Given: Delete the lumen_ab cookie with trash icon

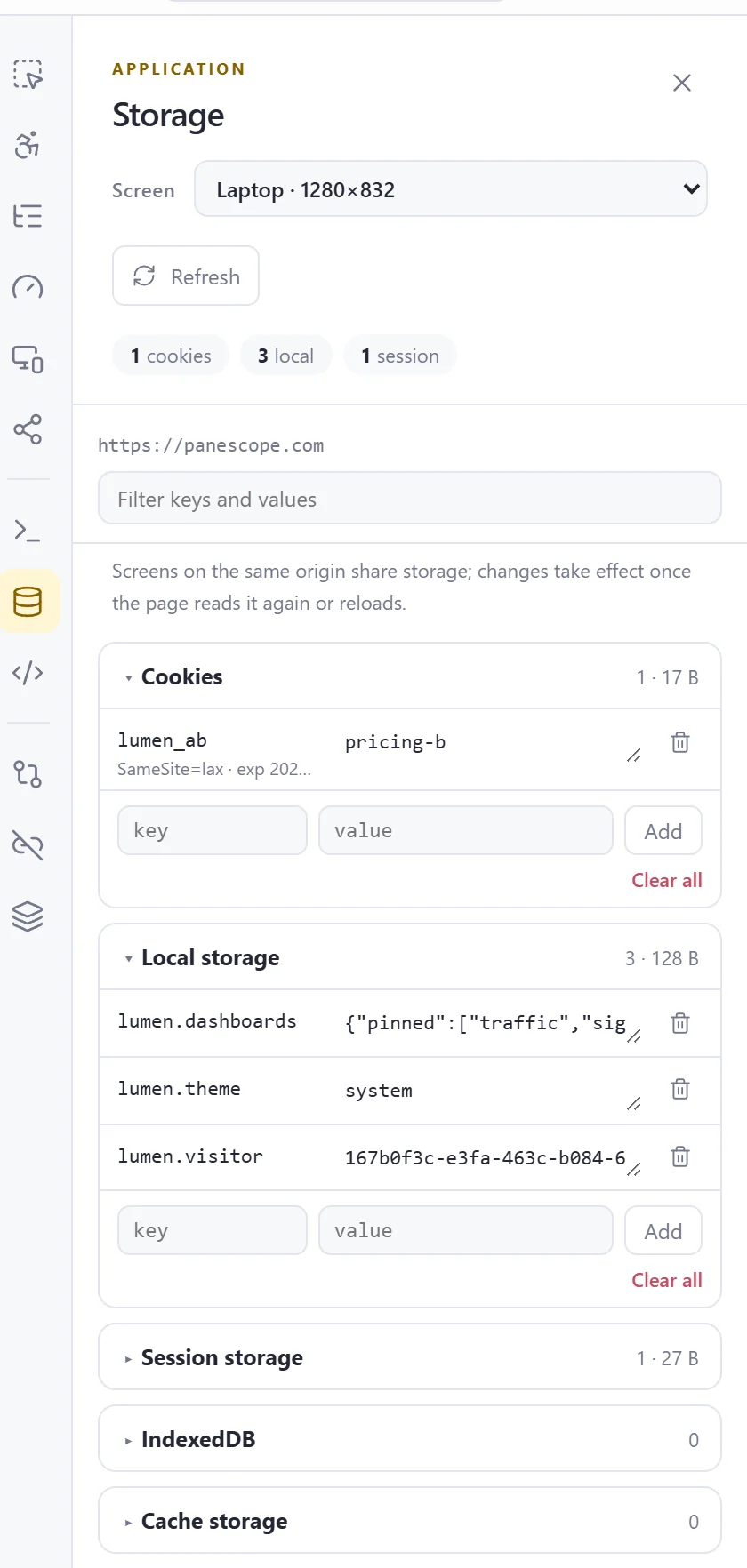Looking at the screenshot, I should click(x=680, y=742).
